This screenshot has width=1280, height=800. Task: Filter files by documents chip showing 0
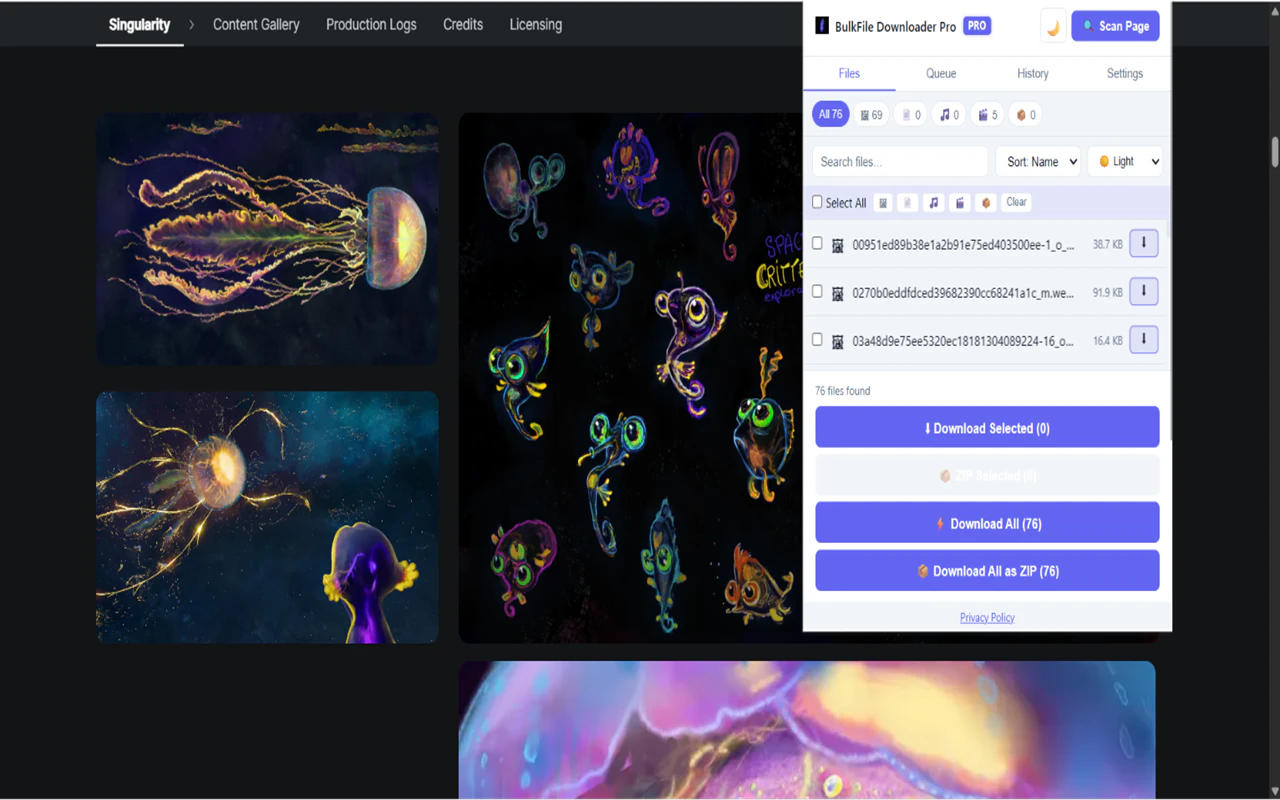911,115
